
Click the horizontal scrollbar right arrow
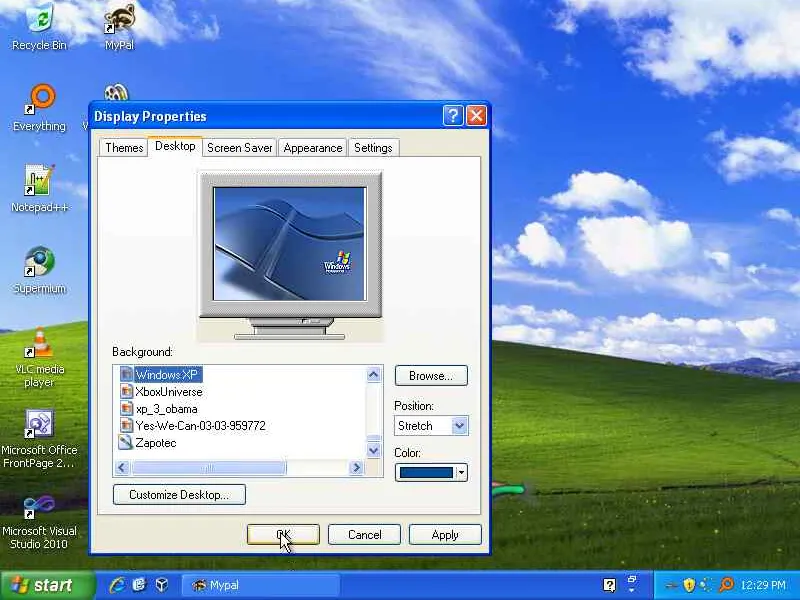tap(357, 467)
